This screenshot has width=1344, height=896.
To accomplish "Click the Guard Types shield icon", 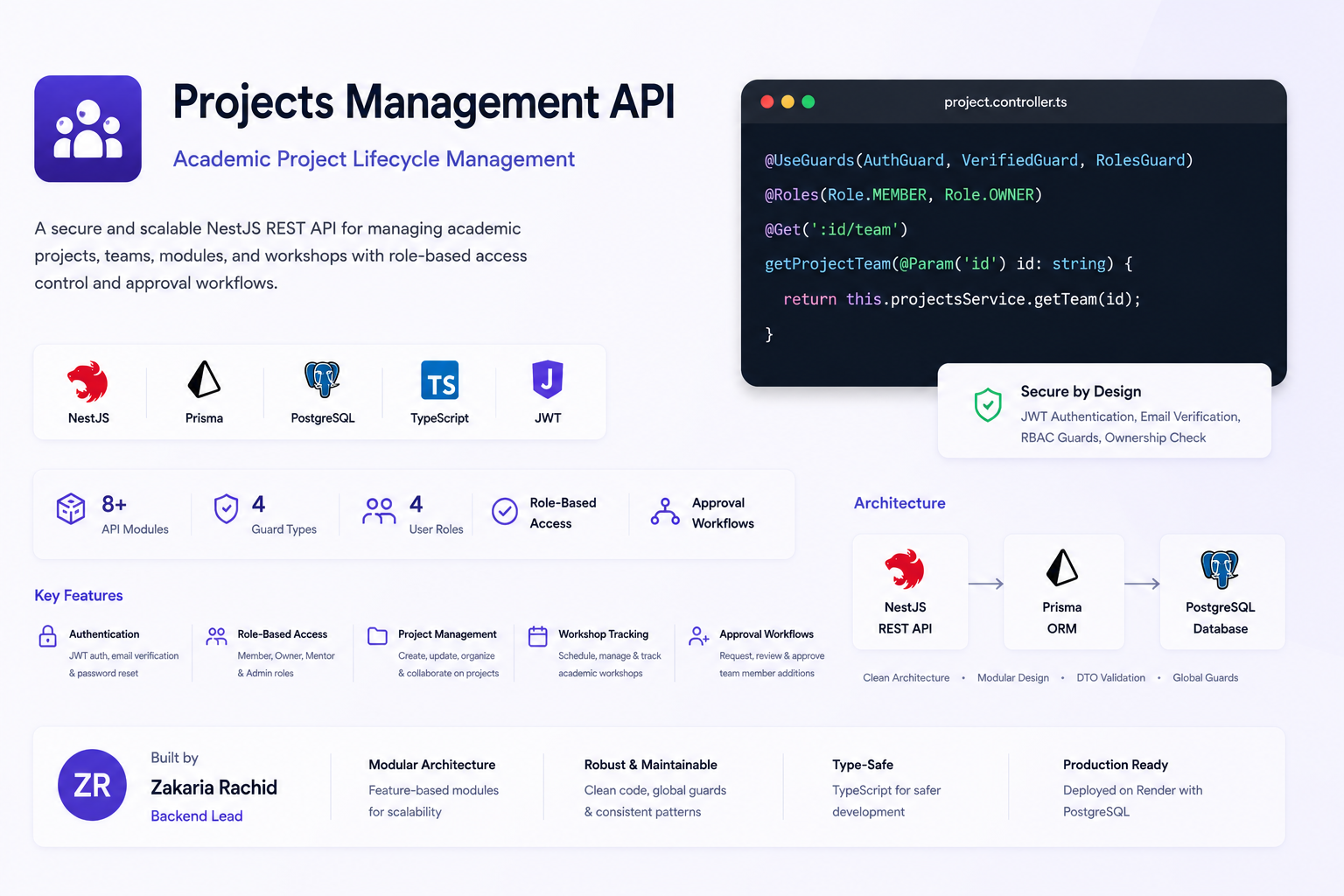I will [x=227, y=508].
